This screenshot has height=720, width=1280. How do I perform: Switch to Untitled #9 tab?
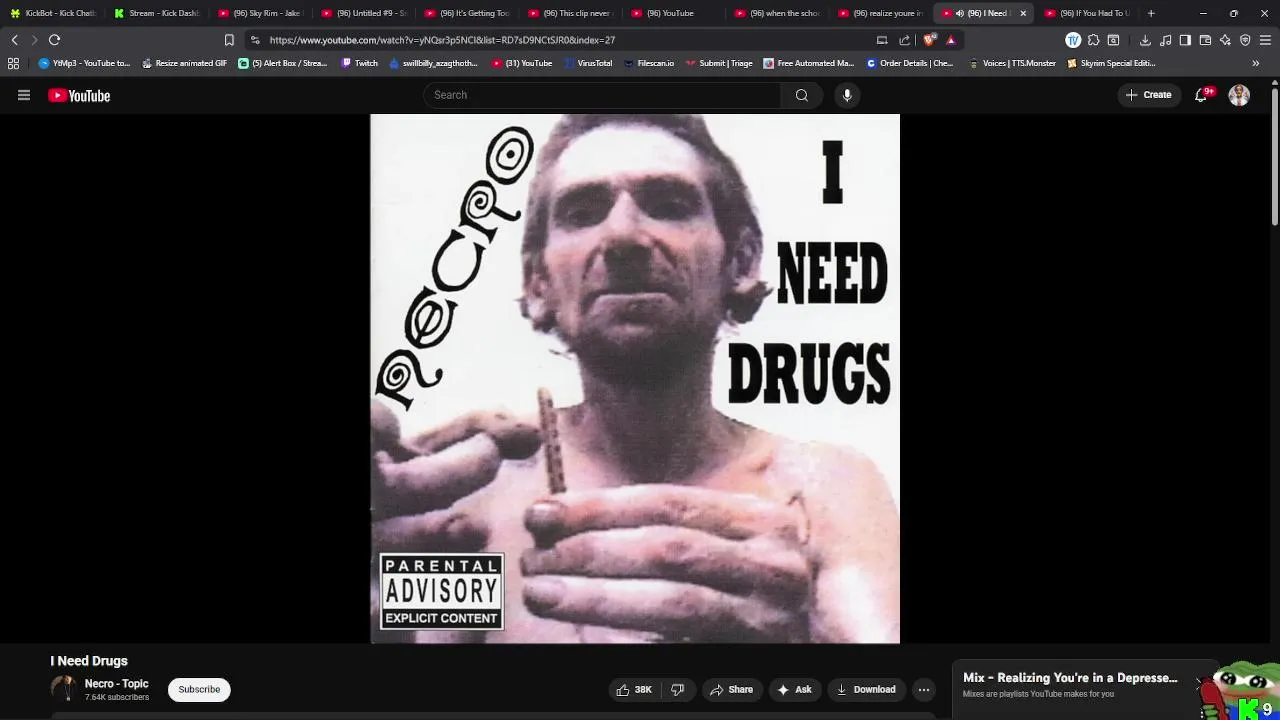click(364, 13)
